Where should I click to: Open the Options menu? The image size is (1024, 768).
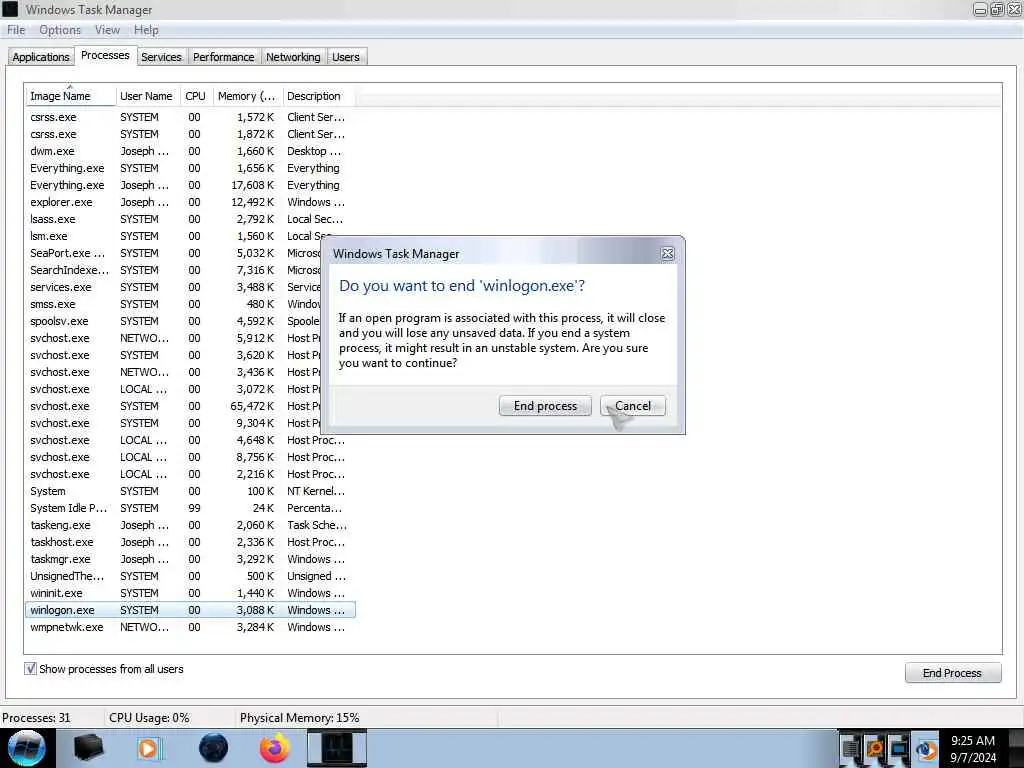click(x=60, y=30)
